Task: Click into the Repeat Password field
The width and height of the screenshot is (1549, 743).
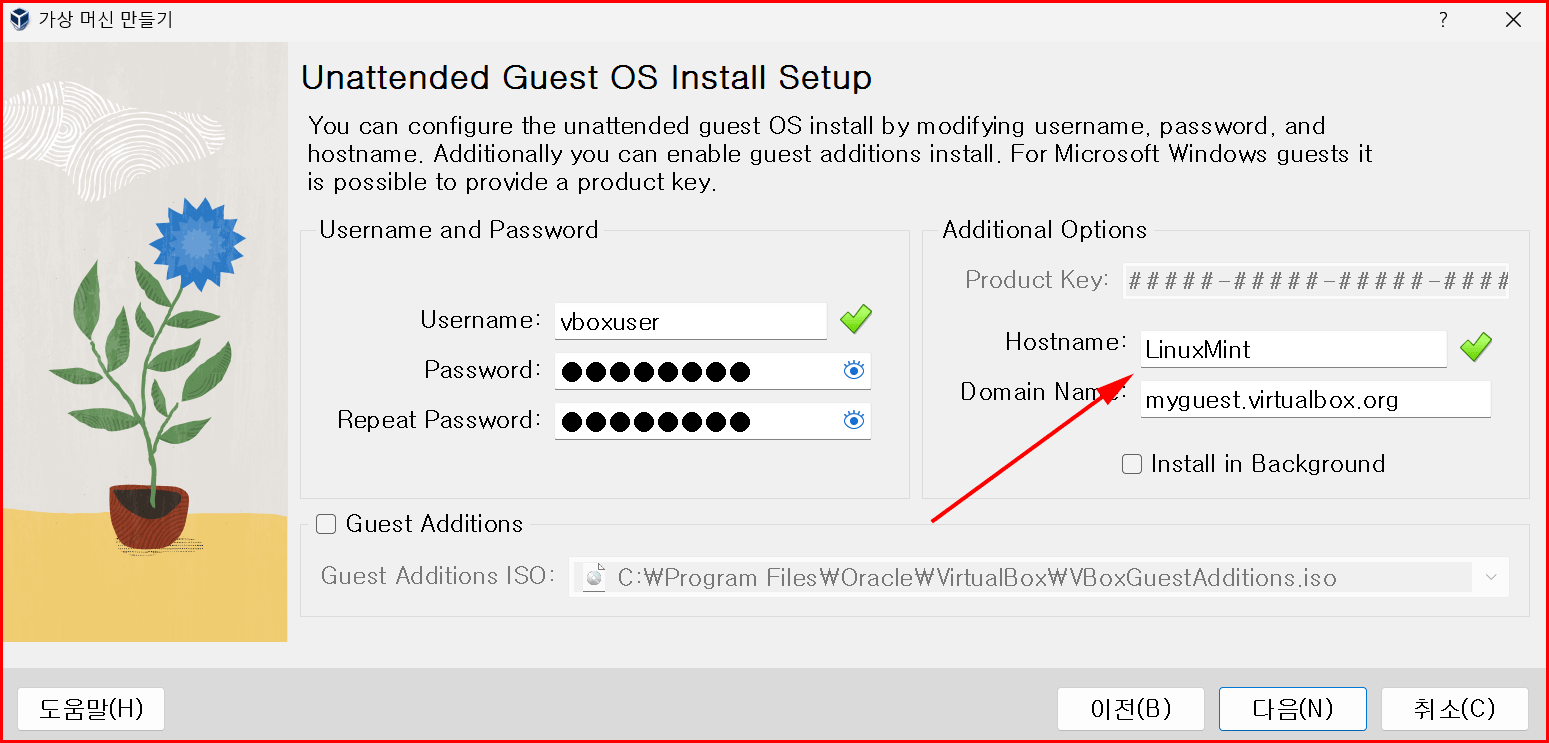Action: tap(713, 421)
